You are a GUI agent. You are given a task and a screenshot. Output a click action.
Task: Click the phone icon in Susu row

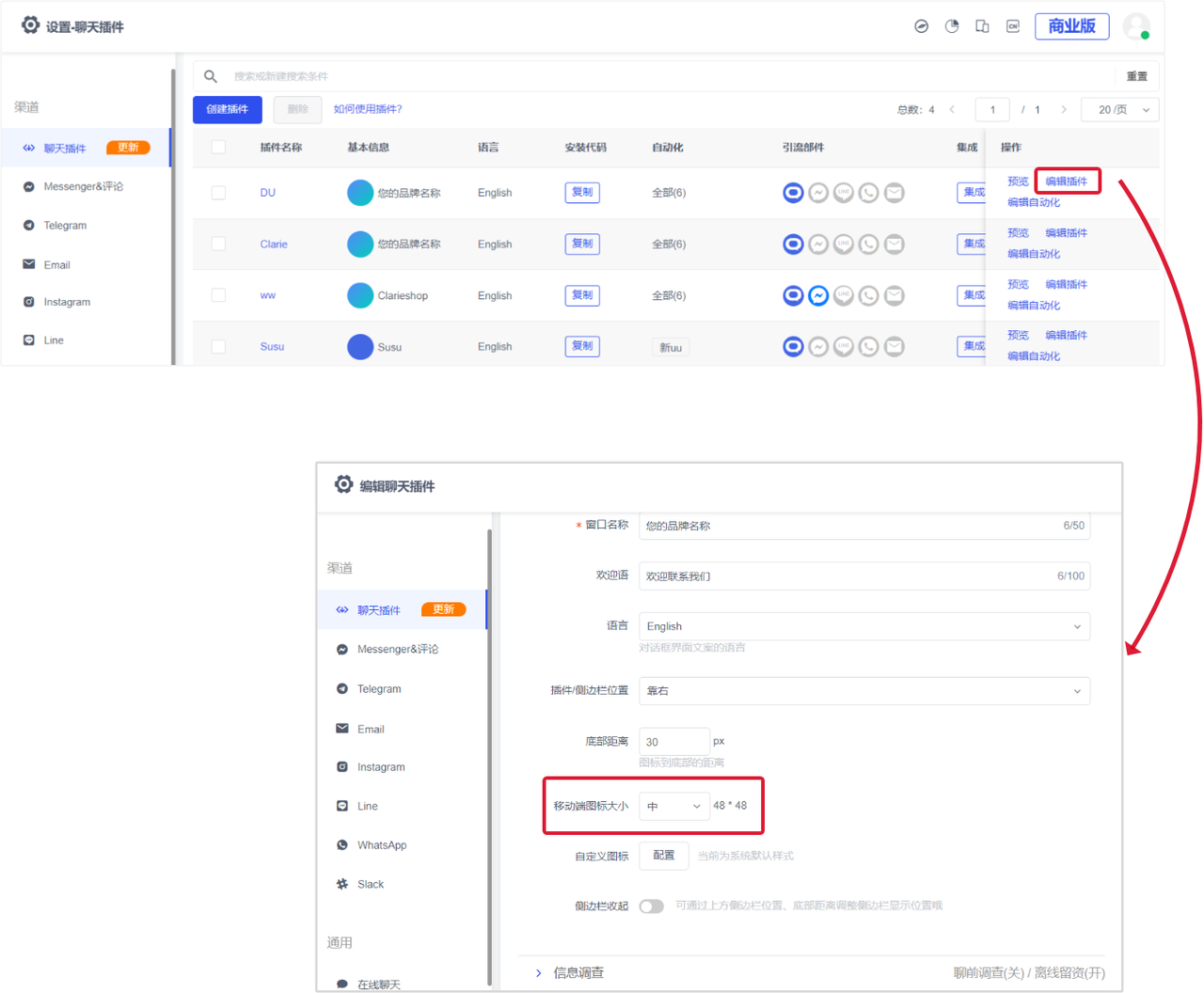tap(869, 347)
